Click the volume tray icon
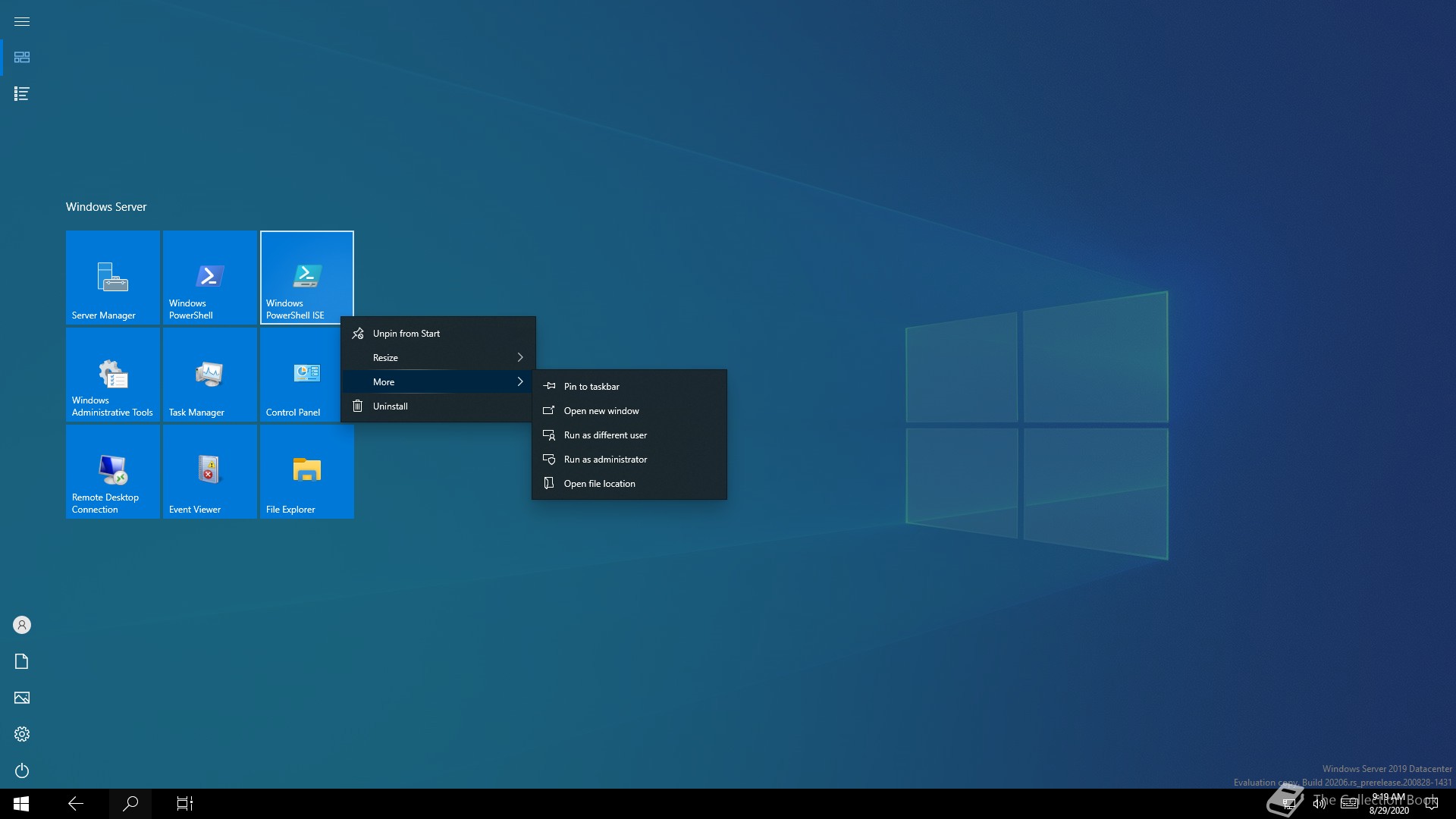This screenshot has height=819, width=1456. 1319,804
